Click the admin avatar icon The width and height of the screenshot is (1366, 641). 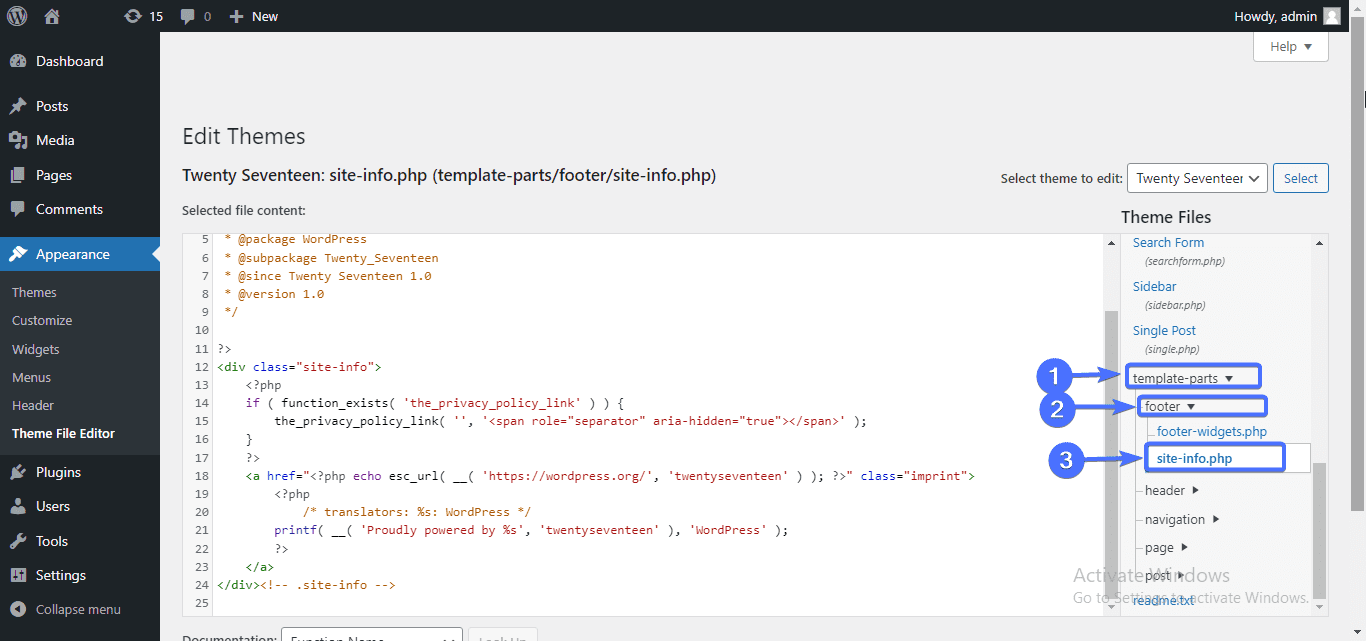pyautogui.click(x=1332, y=16)
